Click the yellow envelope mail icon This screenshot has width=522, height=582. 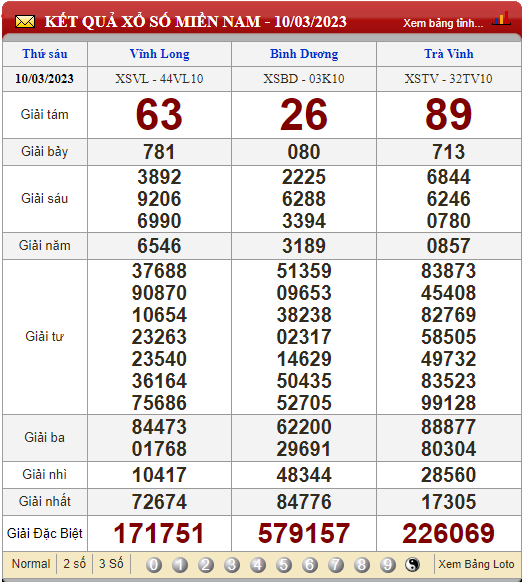(x=25, y=22)
